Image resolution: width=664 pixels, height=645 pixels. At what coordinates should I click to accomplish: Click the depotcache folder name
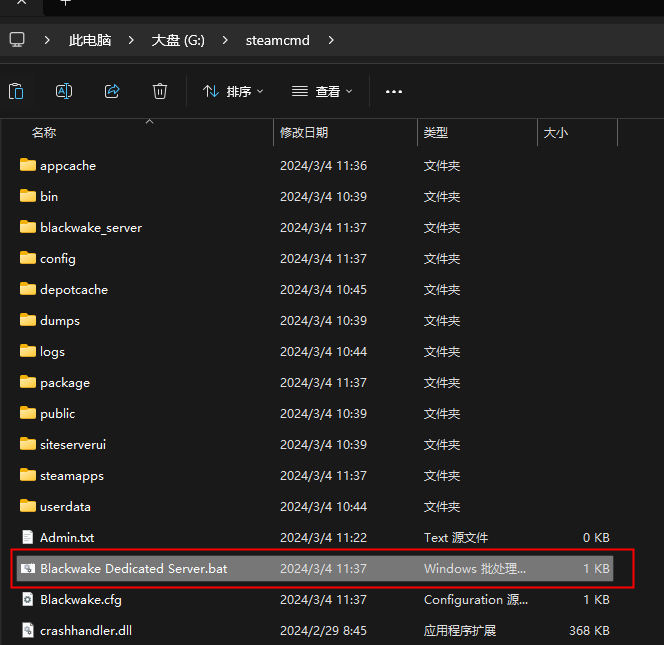pos(74,290)
